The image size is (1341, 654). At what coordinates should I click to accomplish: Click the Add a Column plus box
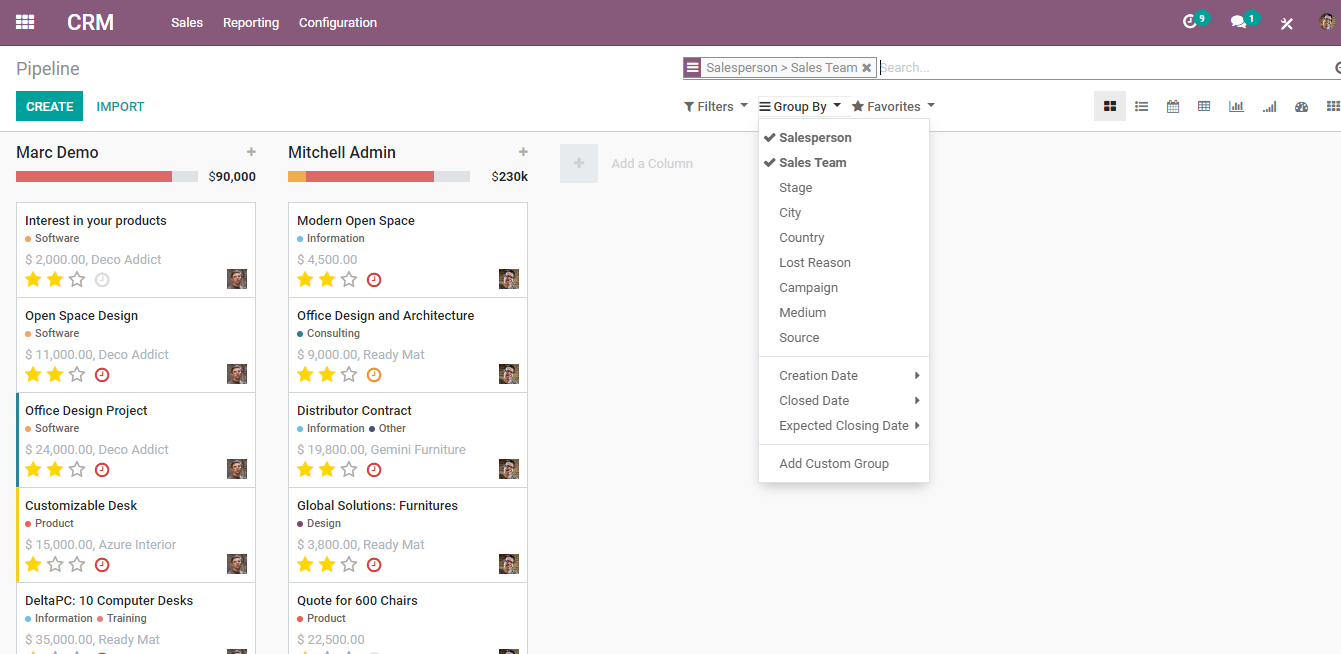click(579, 163)
